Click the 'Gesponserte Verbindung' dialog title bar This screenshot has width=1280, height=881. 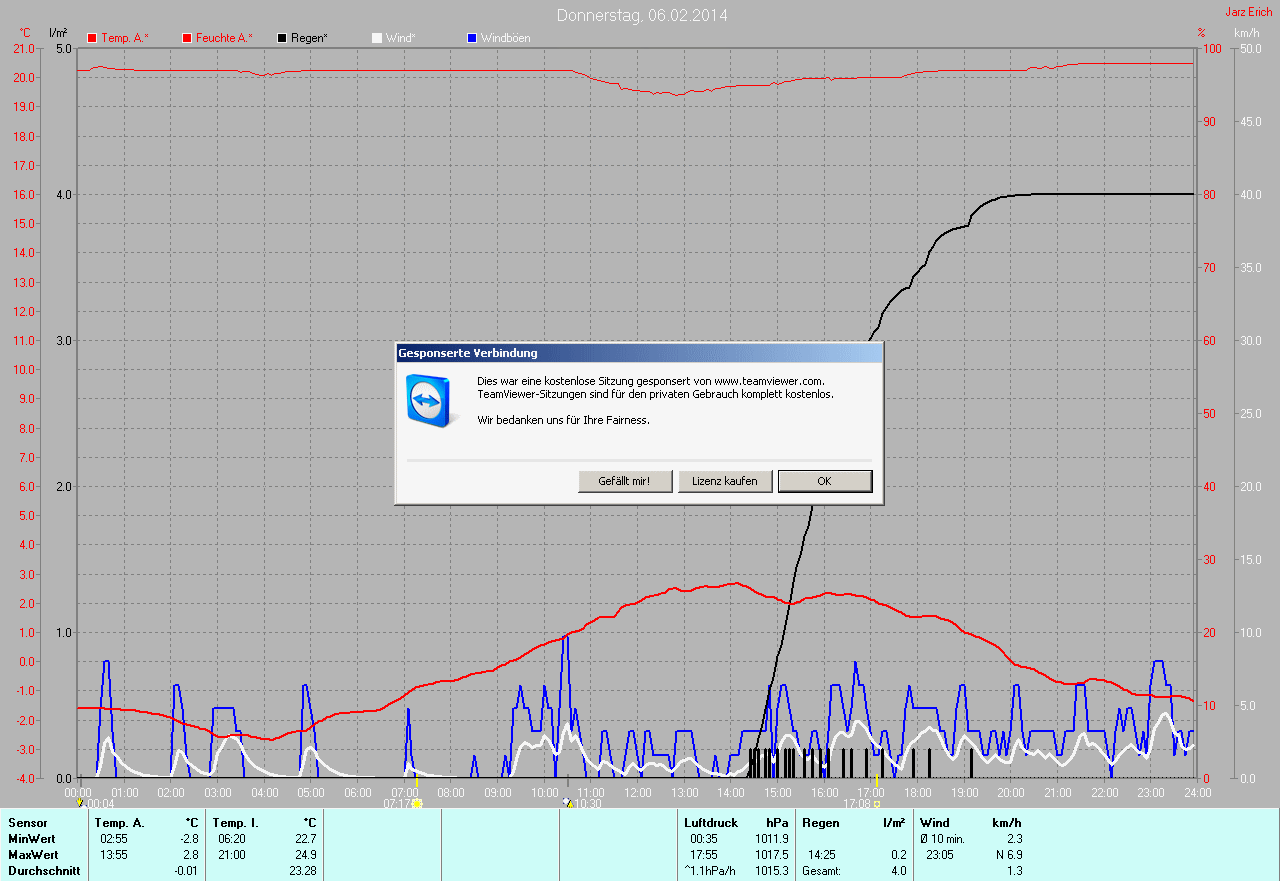point(639,353)
